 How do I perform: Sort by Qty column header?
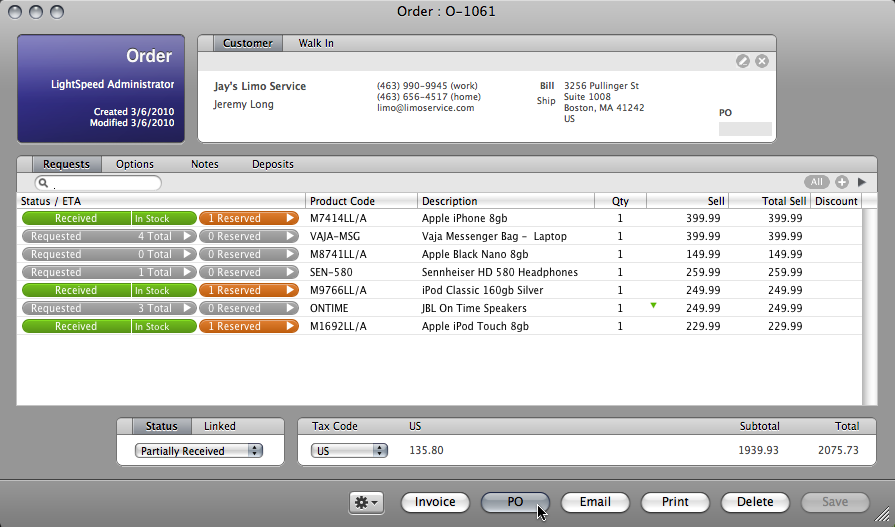coord(620,201)
